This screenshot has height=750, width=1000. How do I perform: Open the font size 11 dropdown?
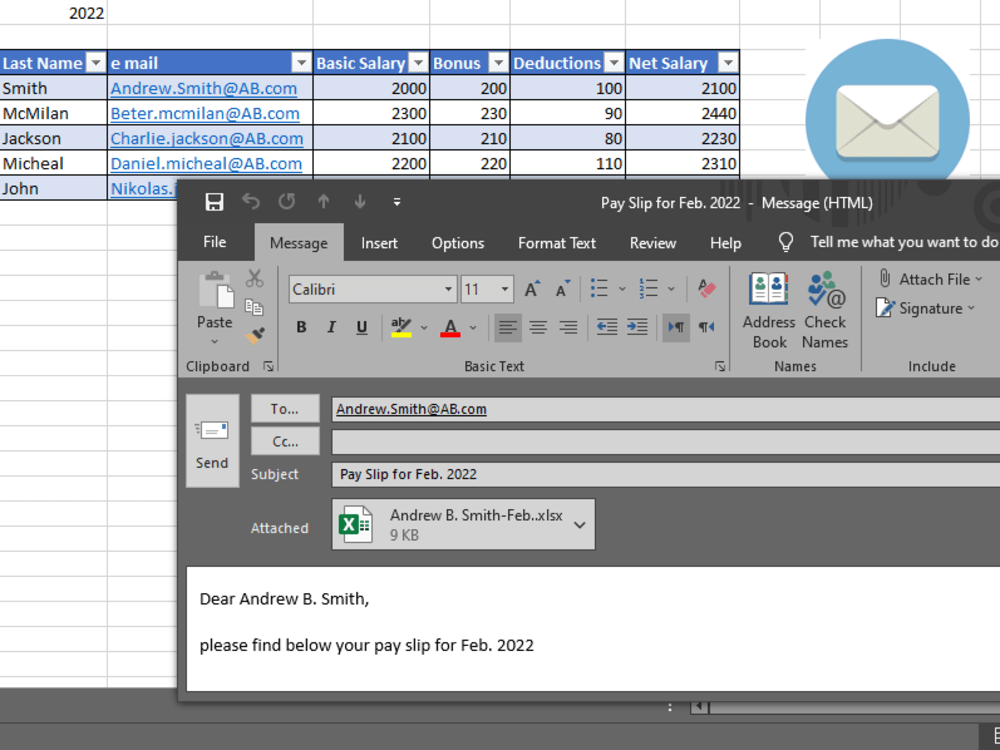point(505,290)
